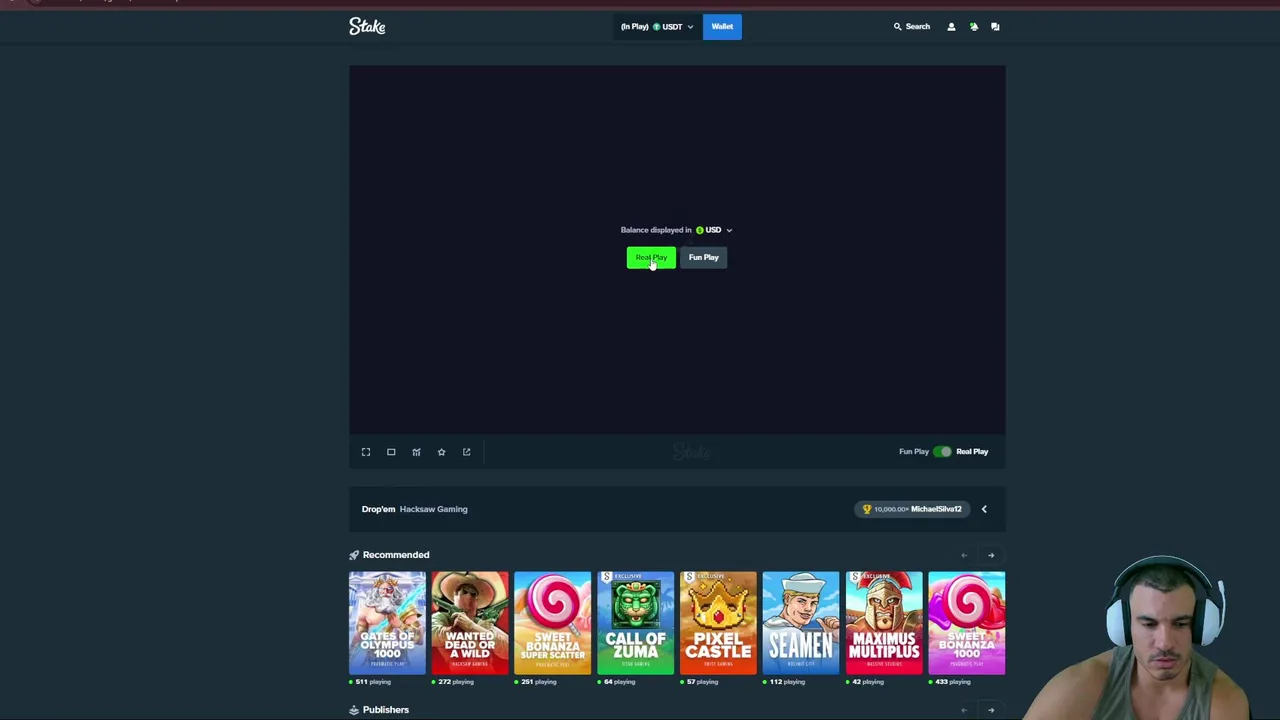Open the Seamen game tile
1280x720 pixels.
click(x=801, y=623)
